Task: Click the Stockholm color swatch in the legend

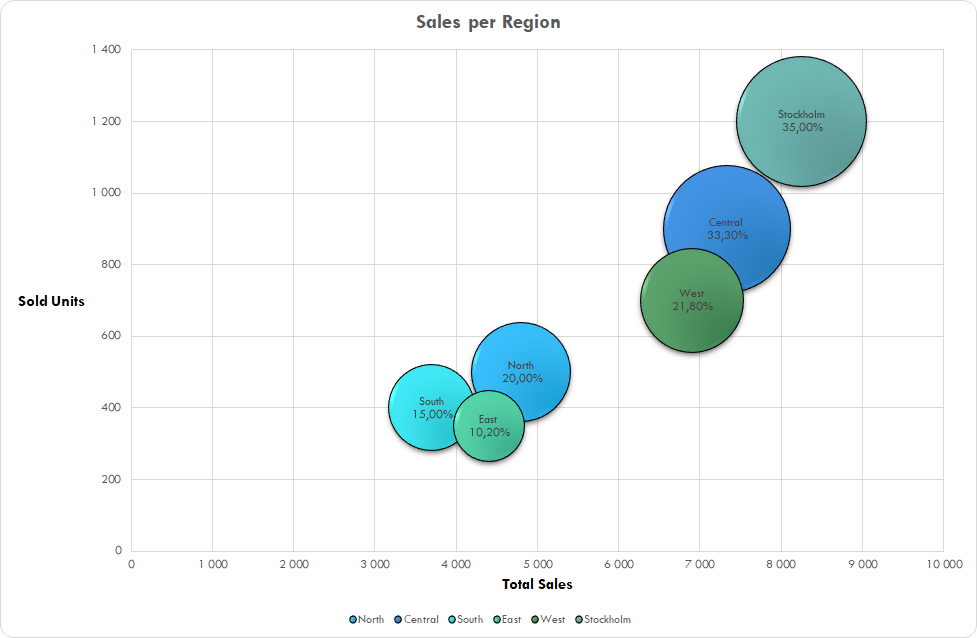Action: [x=579, y=619]
